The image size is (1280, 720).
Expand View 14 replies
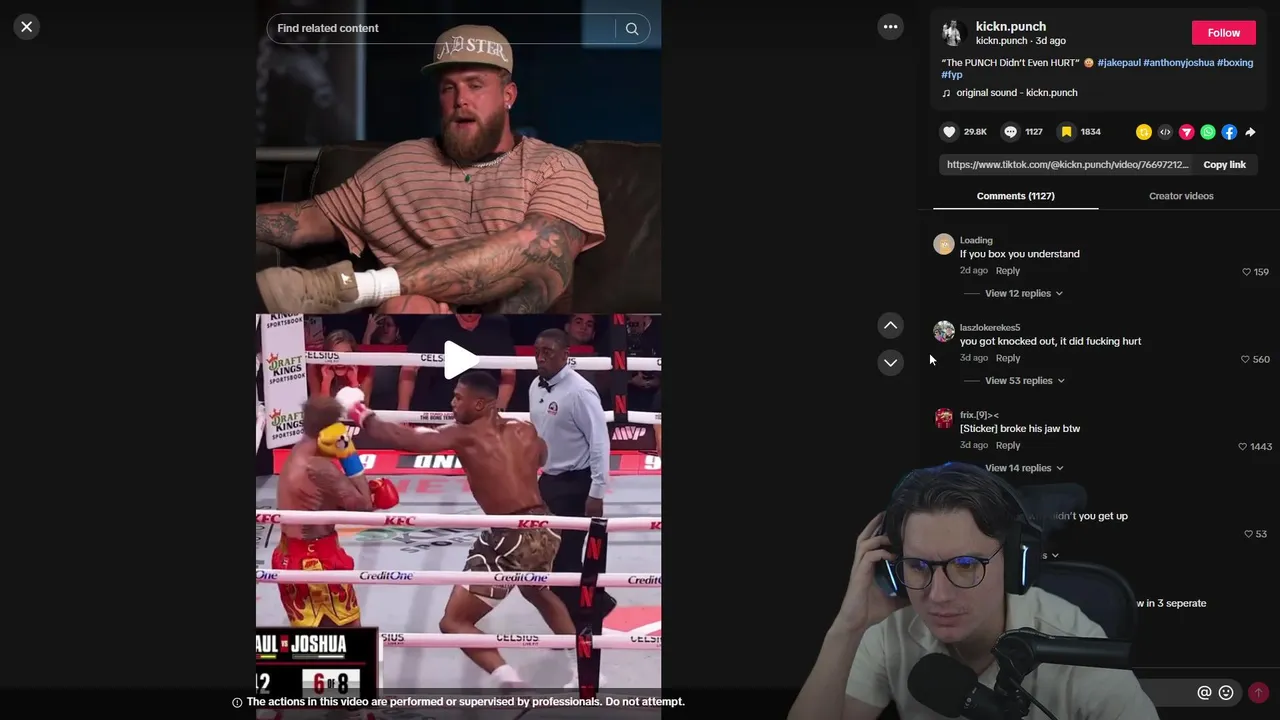(x=1023, y=468)
